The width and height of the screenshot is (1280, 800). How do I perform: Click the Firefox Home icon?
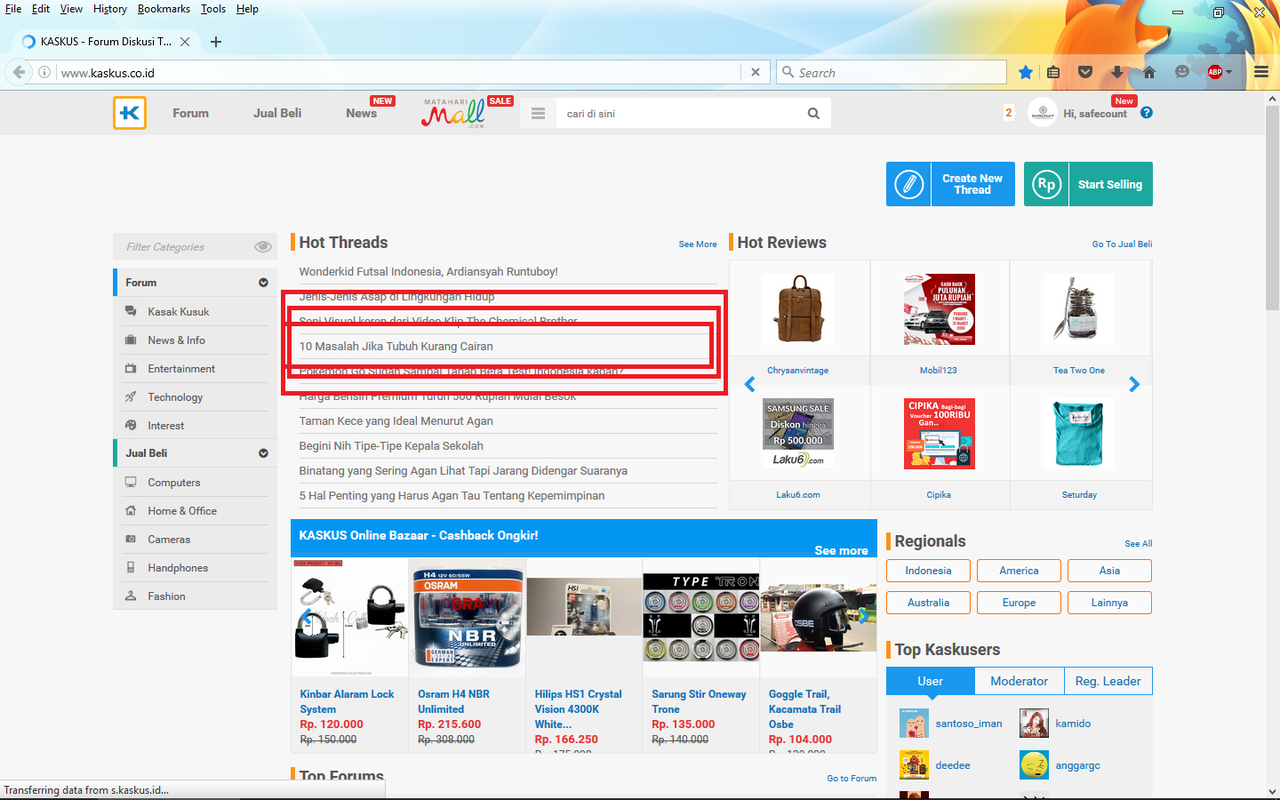pos(1149,72)
